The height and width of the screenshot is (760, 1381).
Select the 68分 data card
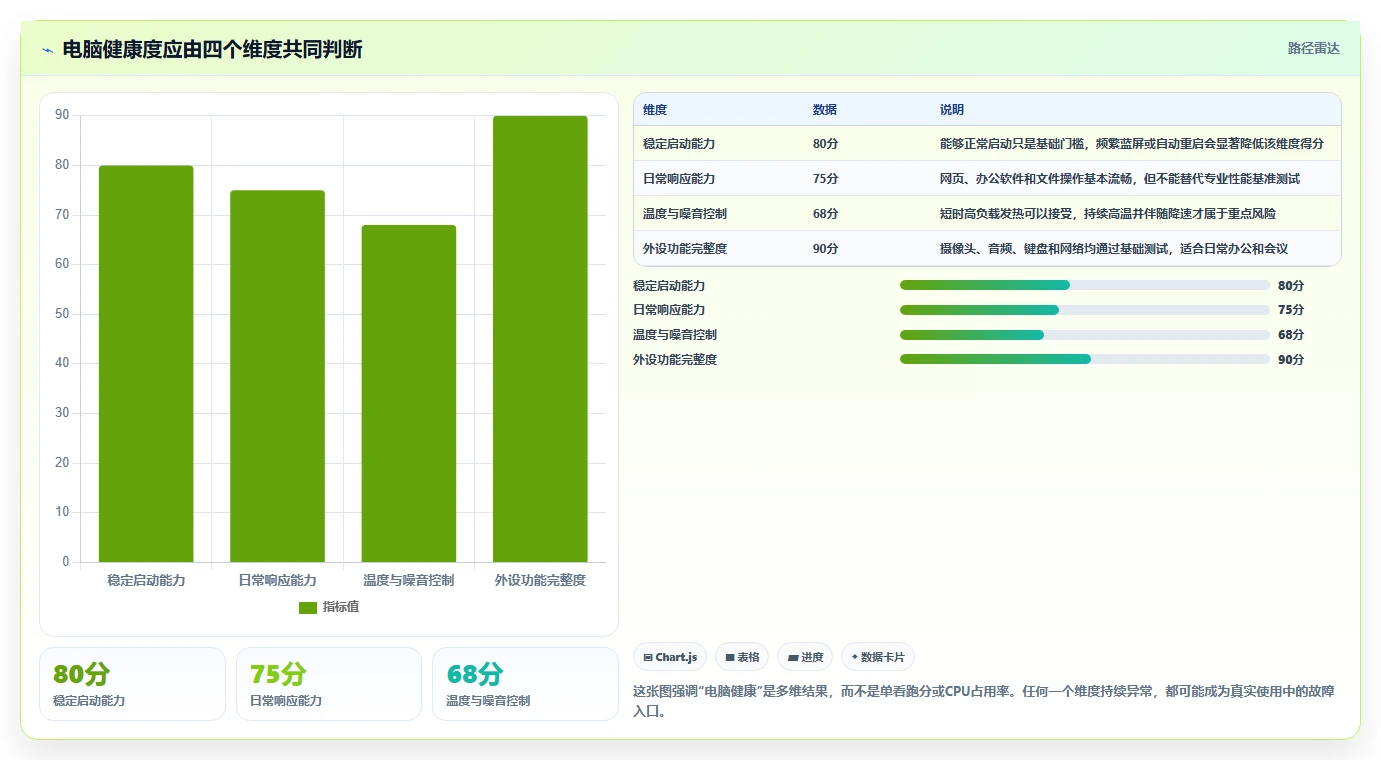pos(525,684)
